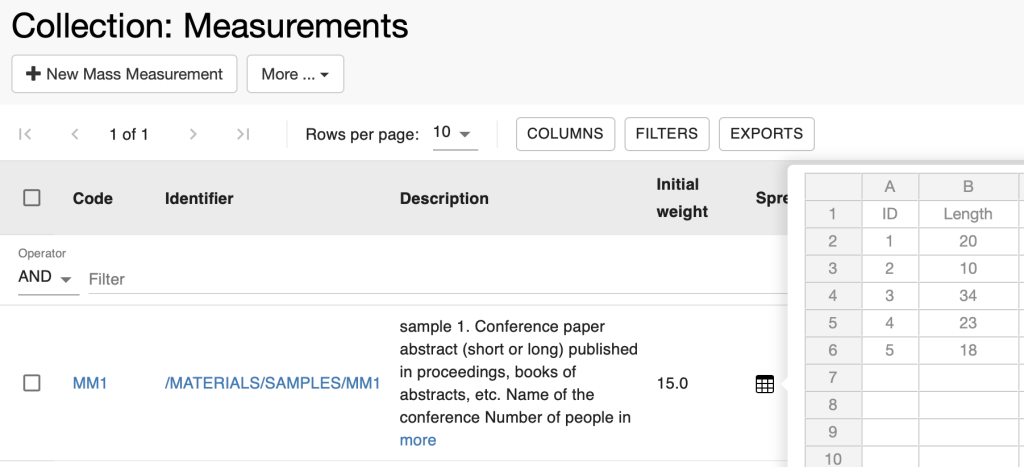Open the MM1 code link
The width and height of the screenshot is (1024, 467).
pyautogui.click(x=89, y=383)
